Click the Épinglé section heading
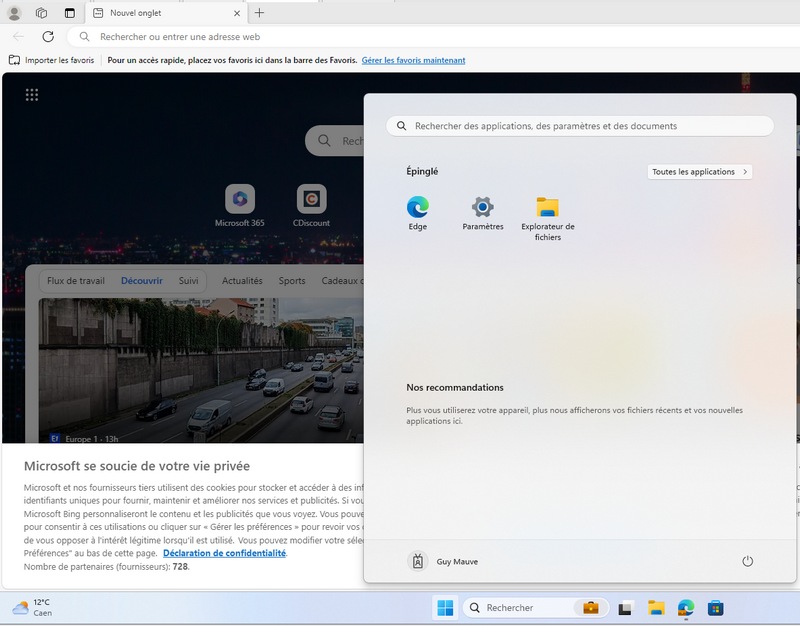 click(x=422, y=171)
